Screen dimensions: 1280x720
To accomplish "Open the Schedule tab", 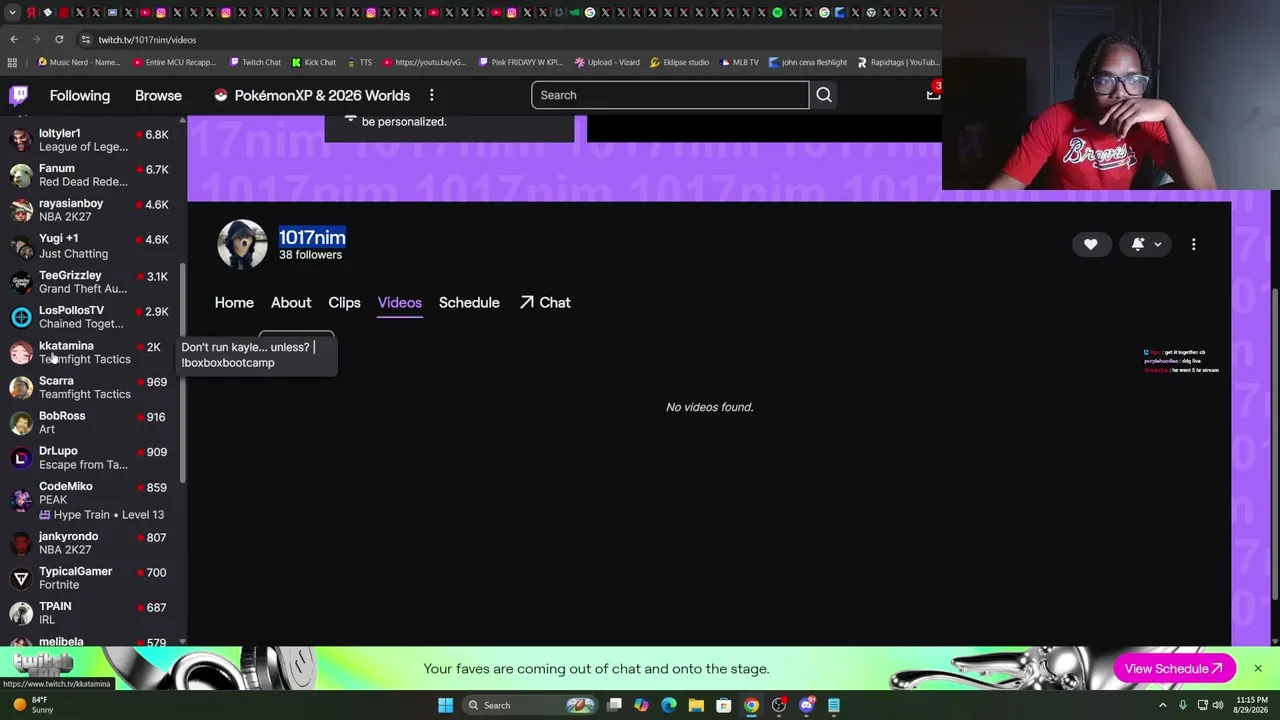I will click(469, 302).
